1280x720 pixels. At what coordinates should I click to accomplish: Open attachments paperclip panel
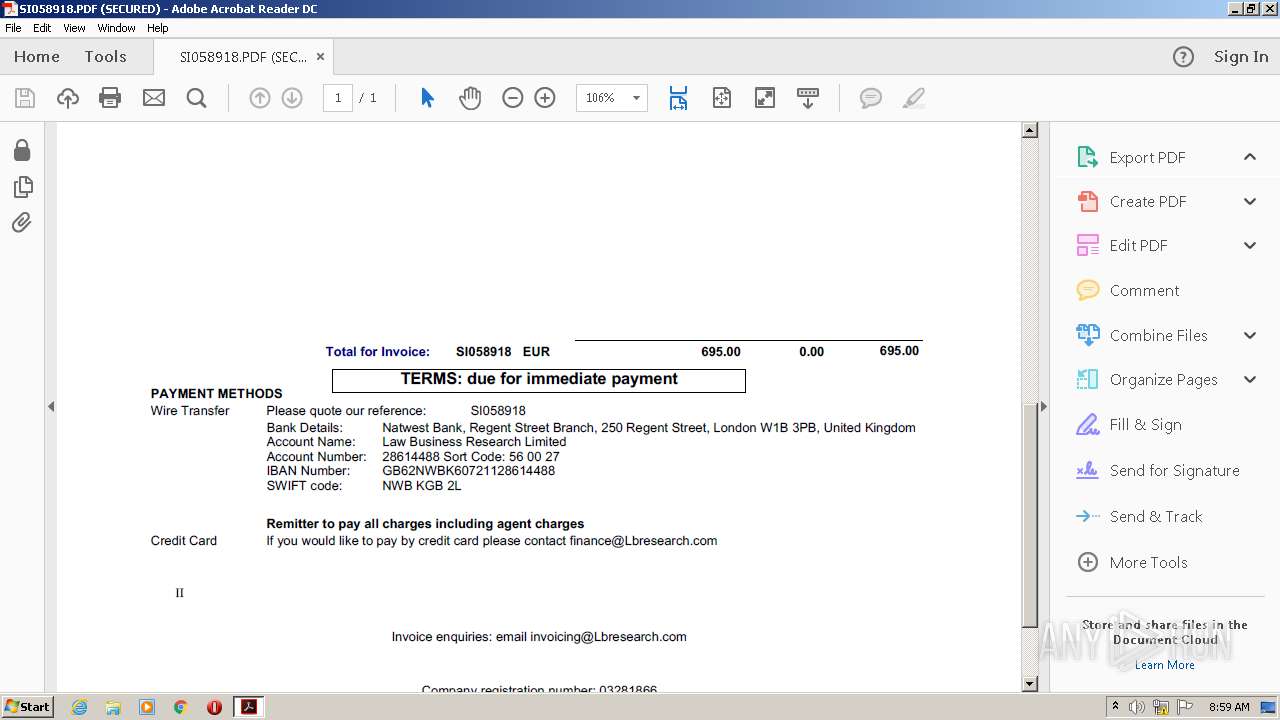(x=22, y=222)
